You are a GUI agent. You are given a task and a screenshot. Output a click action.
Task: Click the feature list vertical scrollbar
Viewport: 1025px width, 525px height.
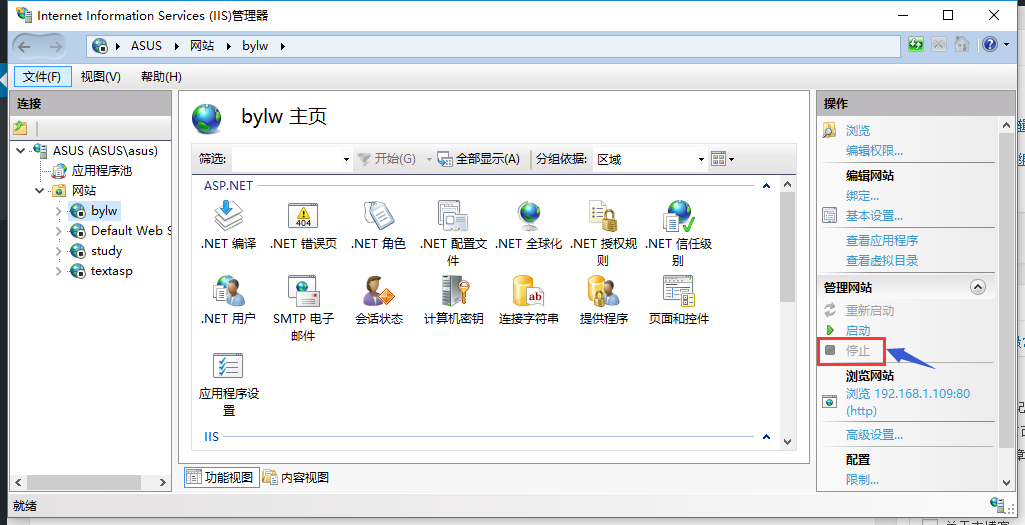click(x=787, y=247)
